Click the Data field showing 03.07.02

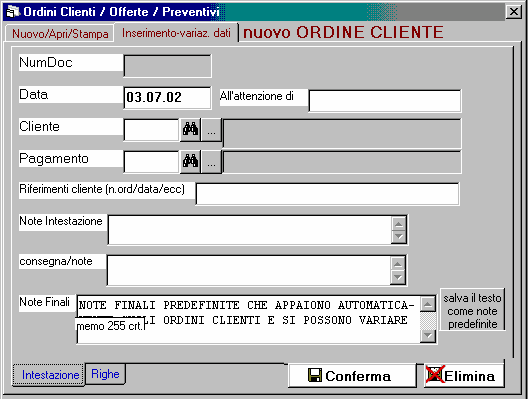[x=167, y=98]
